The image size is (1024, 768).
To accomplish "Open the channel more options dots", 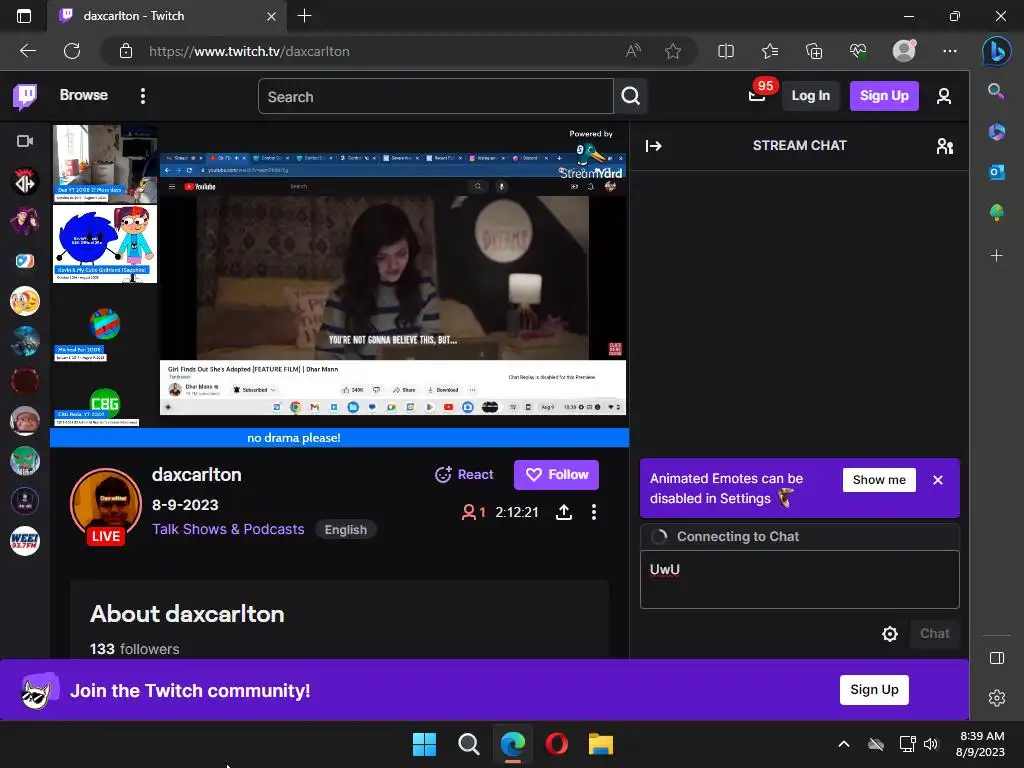I will 594,512.
